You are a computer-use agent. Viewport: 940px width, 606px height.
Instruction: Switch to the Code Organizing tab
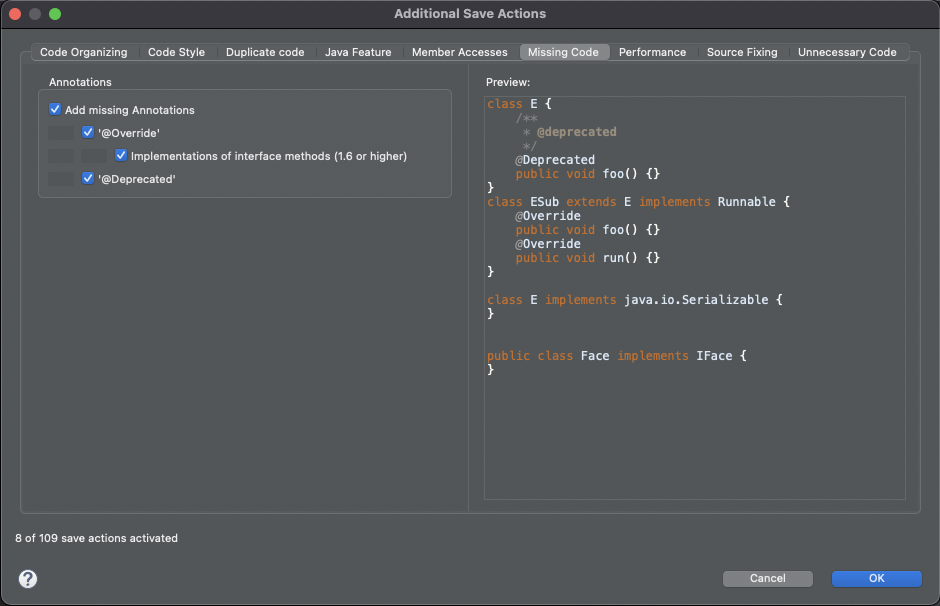[84, 52]
